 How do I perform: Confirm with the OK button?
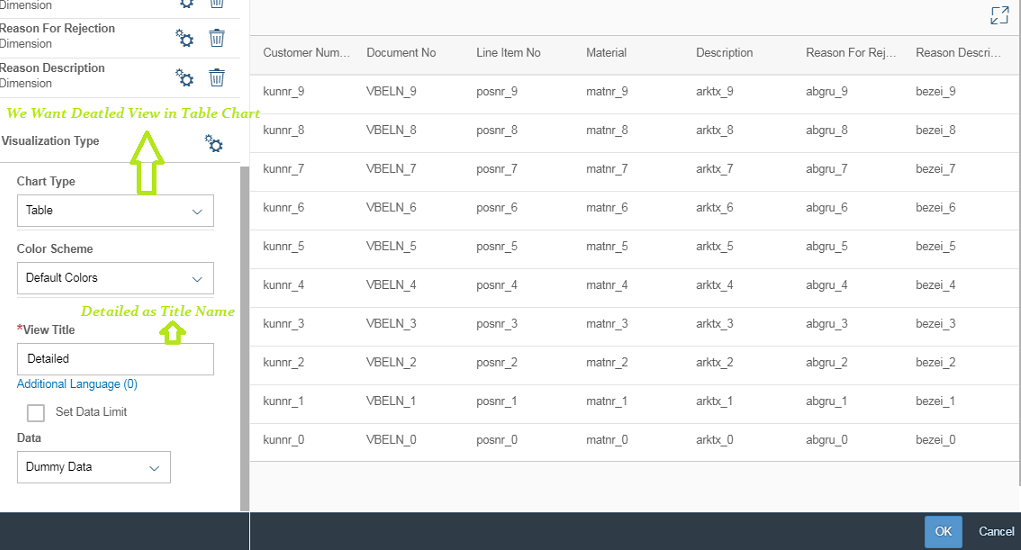[x=943, y=532]
